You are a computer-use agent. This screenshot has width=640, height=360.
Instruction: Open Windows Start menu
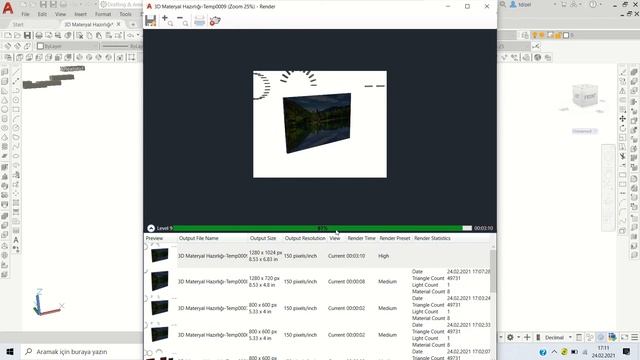[10, 351]
